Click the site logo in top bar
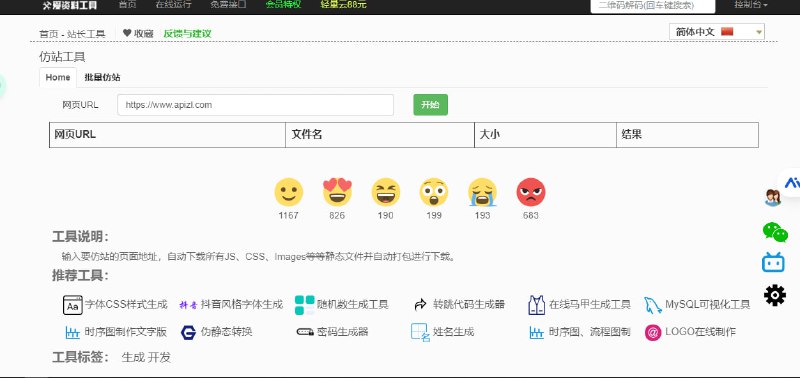This screenshot has height=378, width=800. click(x=69, y=5)
